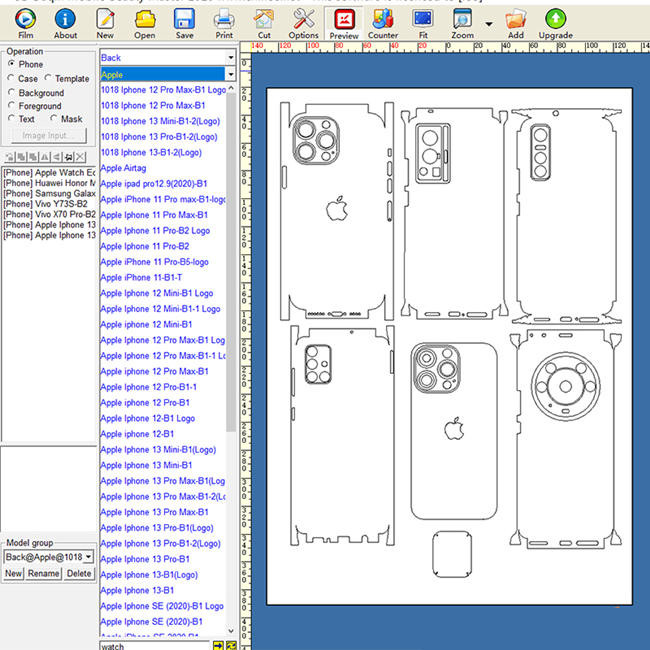Select the Huawei circular-camera skin outline
The image size is (650, 650).
[x=565, y=439]
